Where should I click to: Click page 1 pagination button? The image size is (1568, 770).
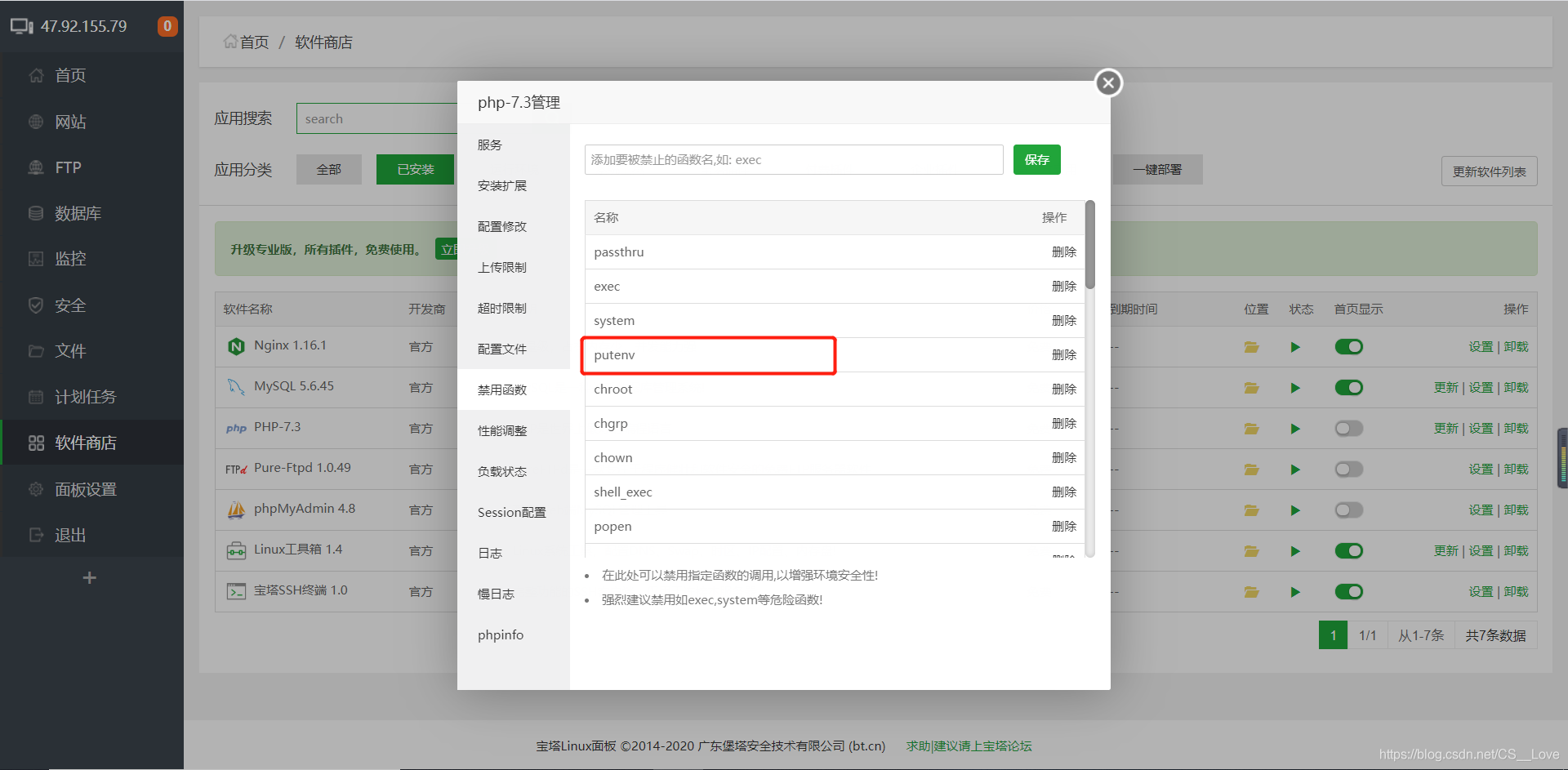pos(1334,635)
